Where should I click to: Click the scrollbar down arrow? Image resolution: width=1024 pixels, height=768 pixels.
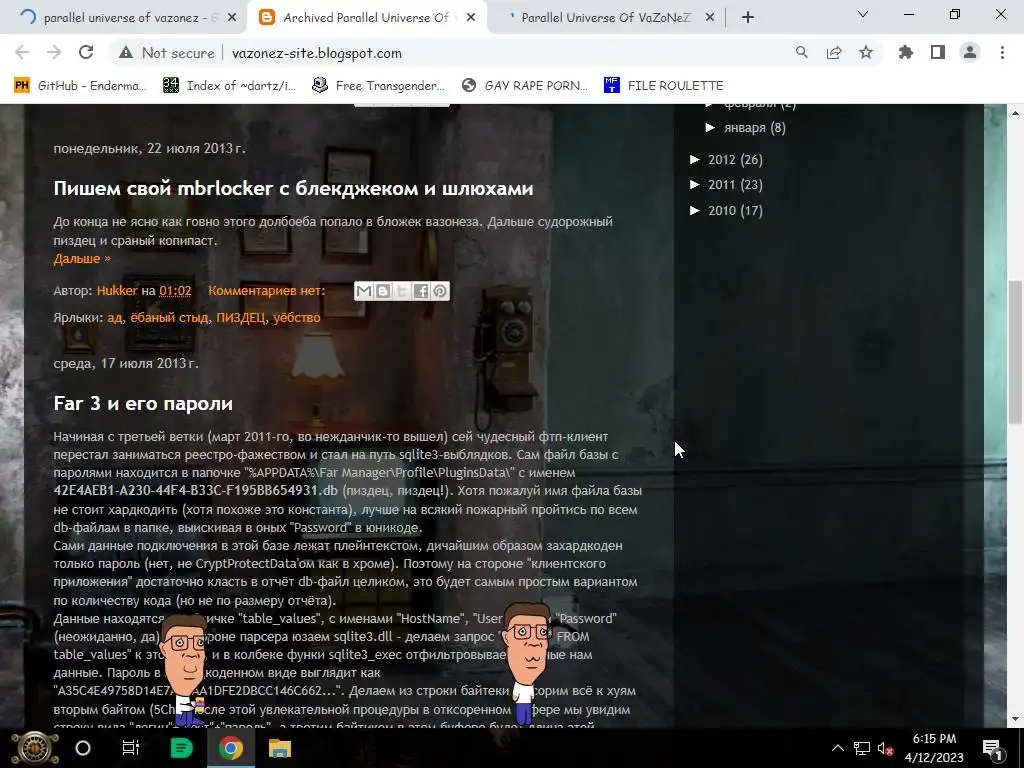click(1016, 720)
